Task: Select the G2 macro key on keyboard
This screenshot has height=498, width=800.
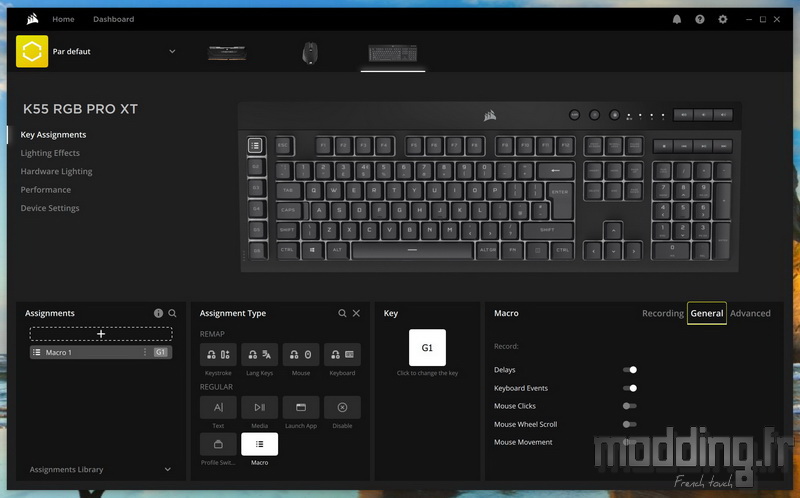Action: tap(256, 167)
